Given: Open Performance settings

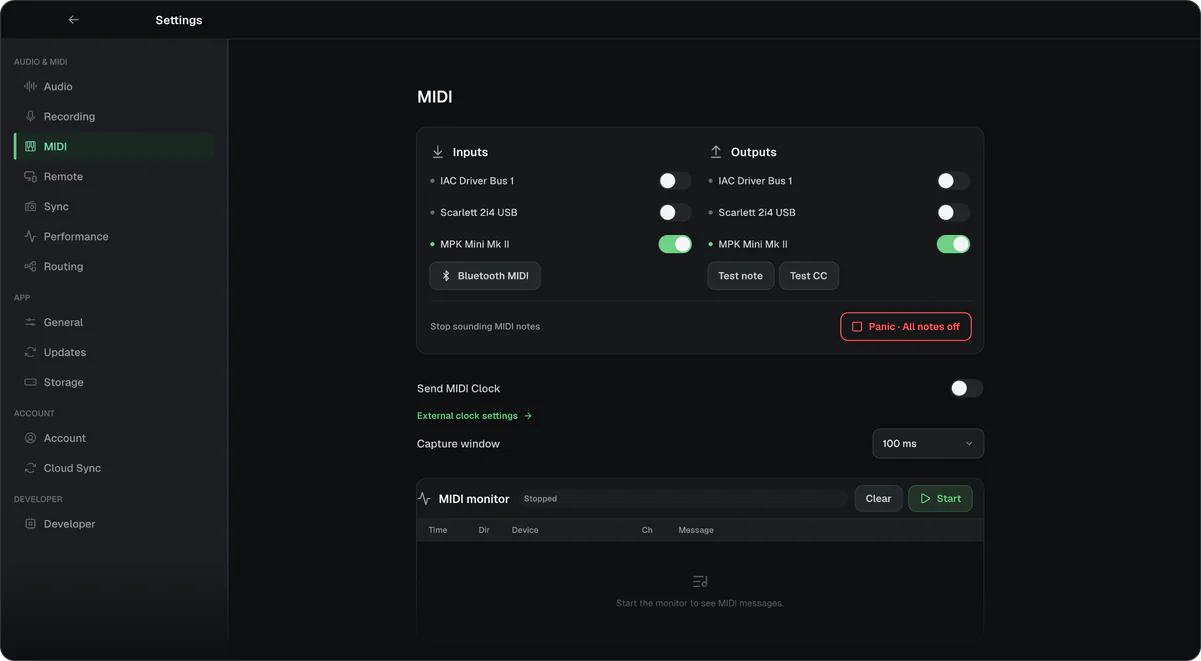Looking at the screenshot, I should (x=114, y=237).
